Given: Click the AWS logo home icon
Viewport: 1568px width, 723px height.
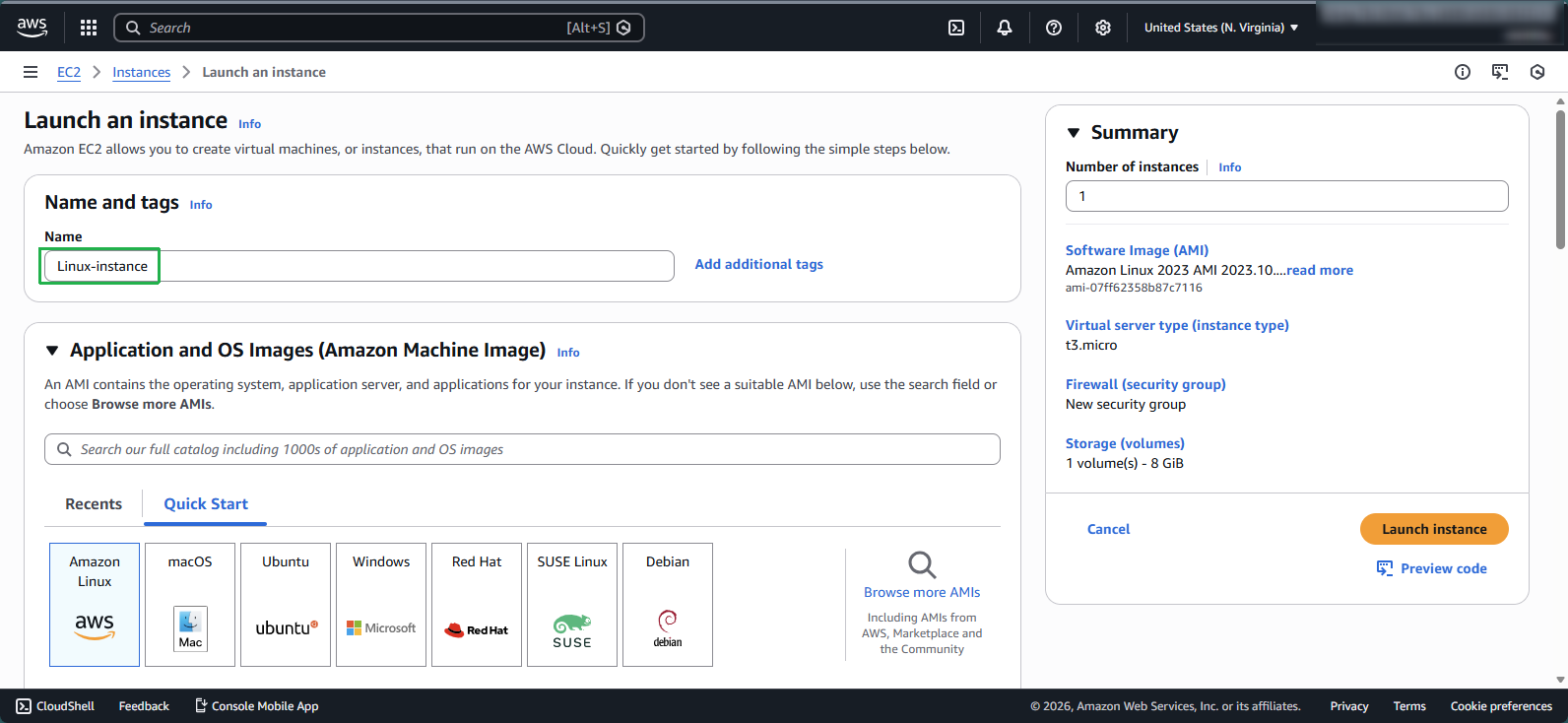Looking at the screenshot, I should [x=32, y=28].
